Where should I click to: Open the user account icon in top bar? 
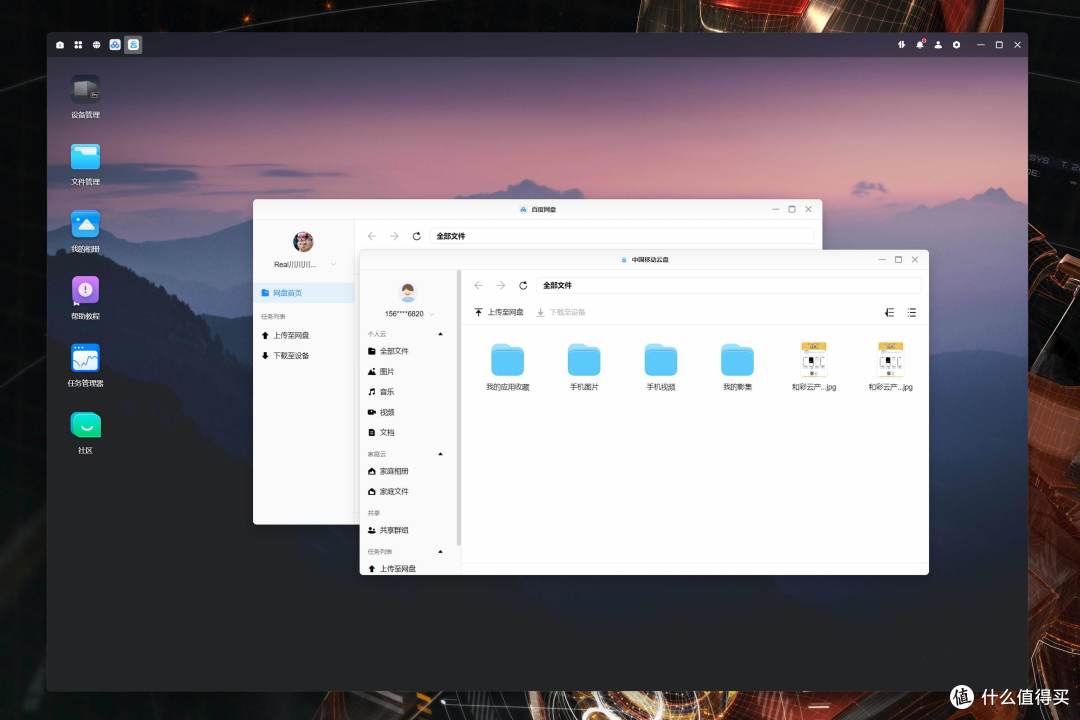(x=938, y=45)
